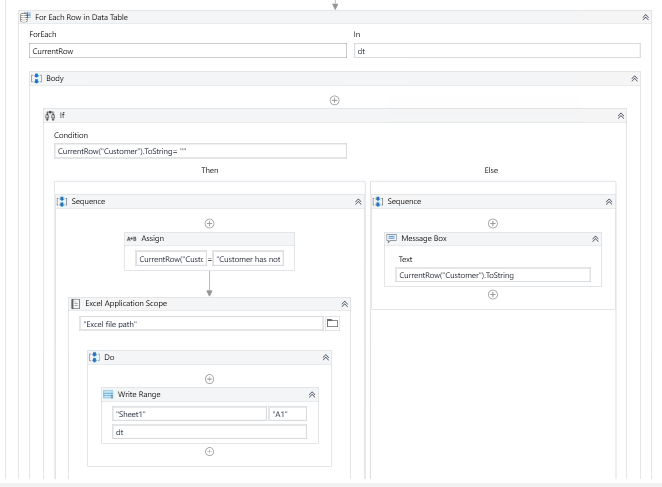Collapse the Do container
This screenshot has width=662, height=487.
tap(326, 358)
